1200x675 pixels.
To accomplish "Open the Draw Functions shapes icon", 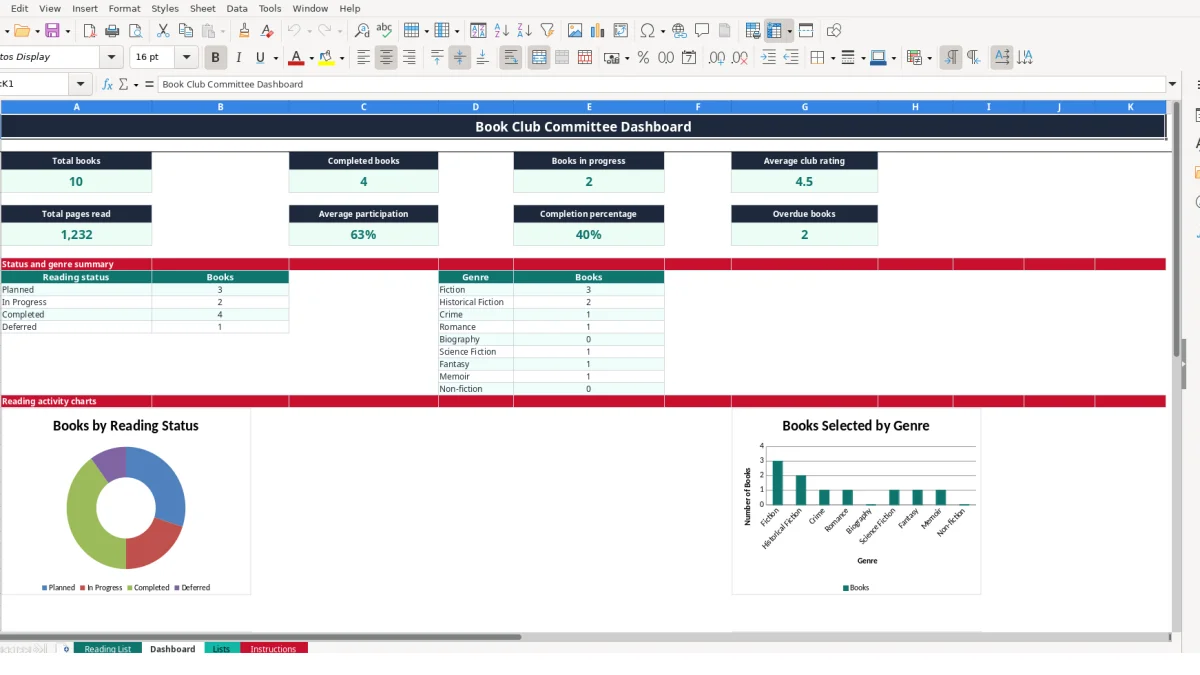I will (x=834, y=31).
